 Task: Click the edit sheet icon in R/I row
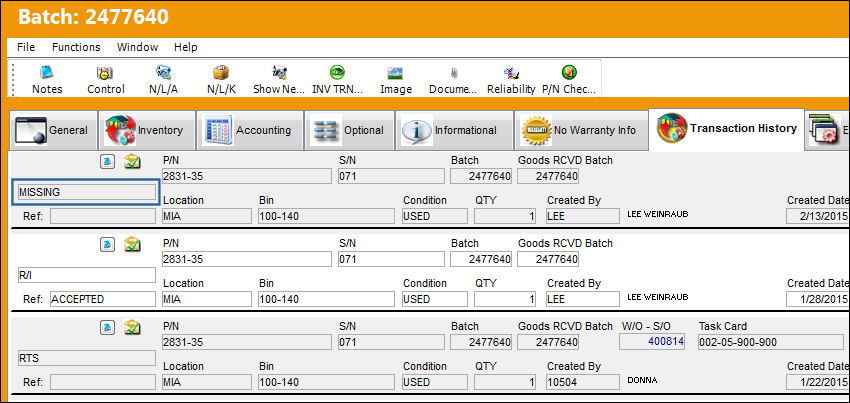point(132,245)
